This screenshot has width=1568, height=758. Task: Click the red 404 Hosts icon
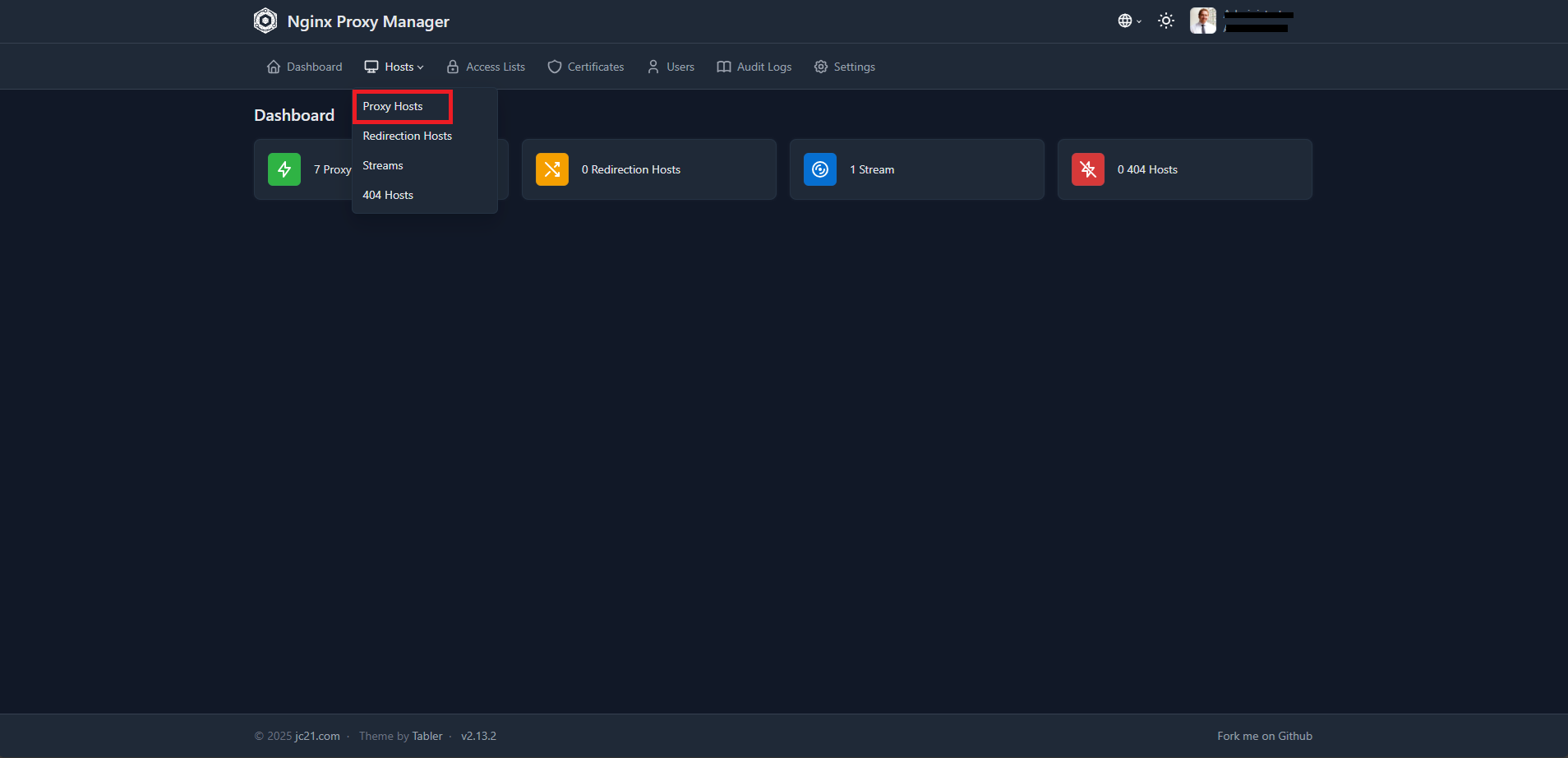tap(1088, 169)
